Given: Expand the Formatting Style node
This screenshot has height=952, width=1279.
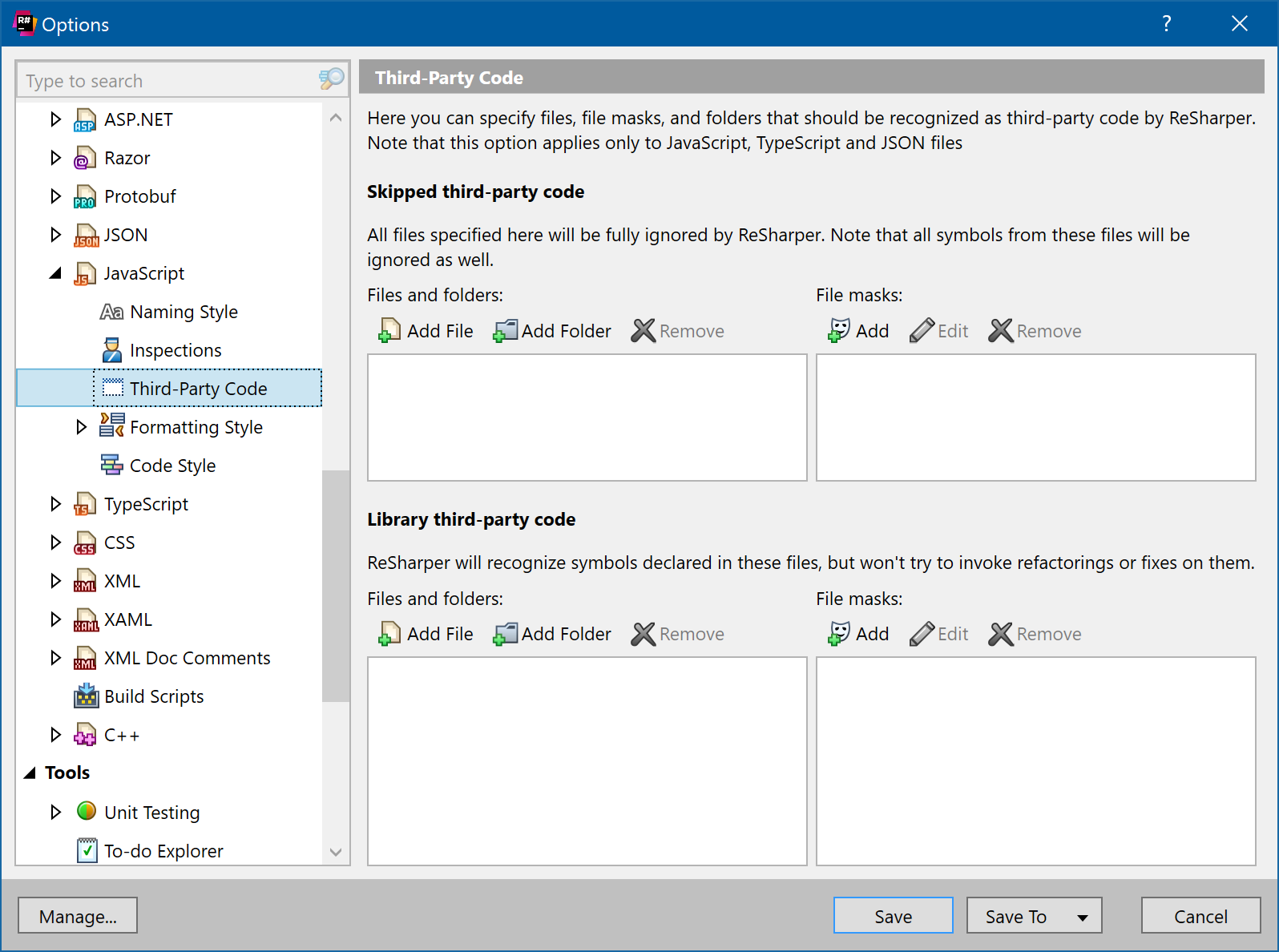Looking at the screenshot, I should pyautogui.click(x=81, y=427).
